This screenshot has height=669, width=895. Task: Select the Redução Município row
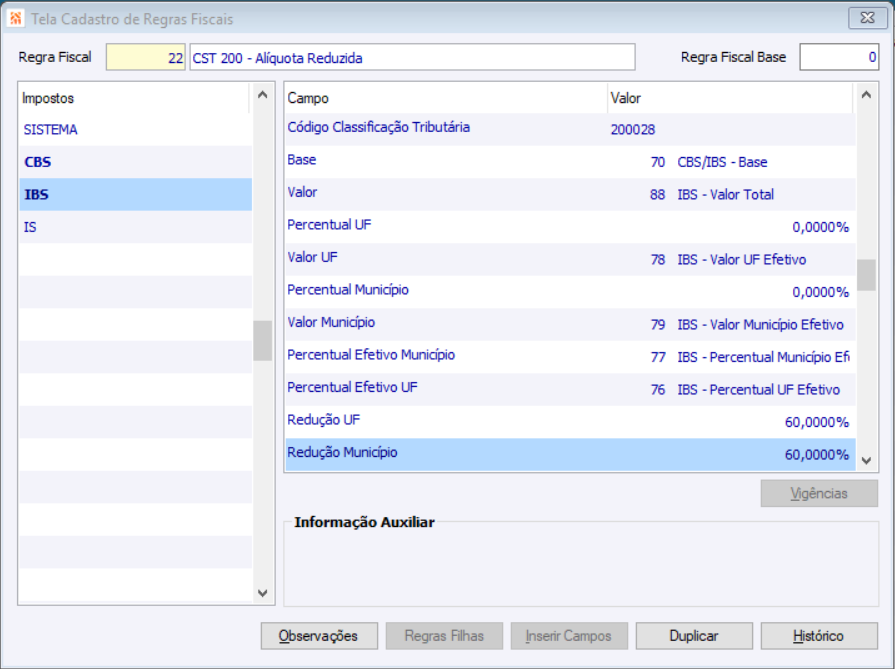[x=570, y=455]
